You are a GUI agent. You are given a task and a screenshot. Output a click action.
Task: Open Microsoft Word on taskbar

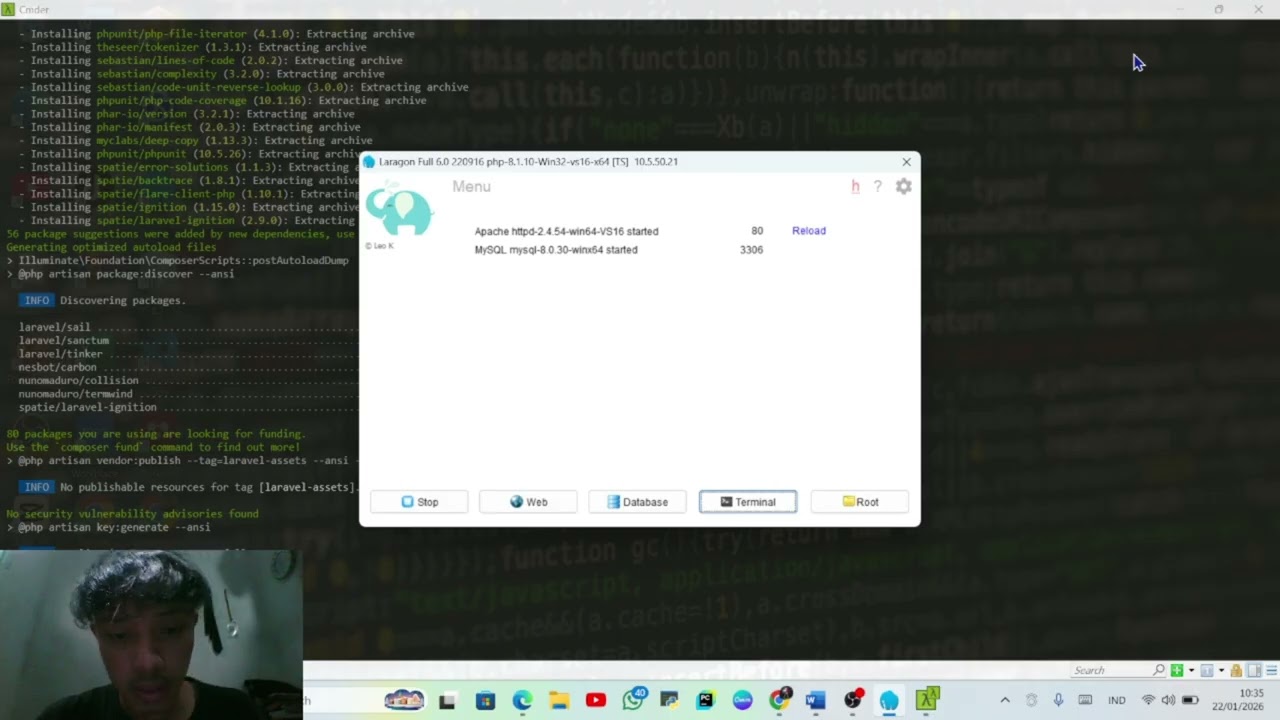(x=815, y=701)
